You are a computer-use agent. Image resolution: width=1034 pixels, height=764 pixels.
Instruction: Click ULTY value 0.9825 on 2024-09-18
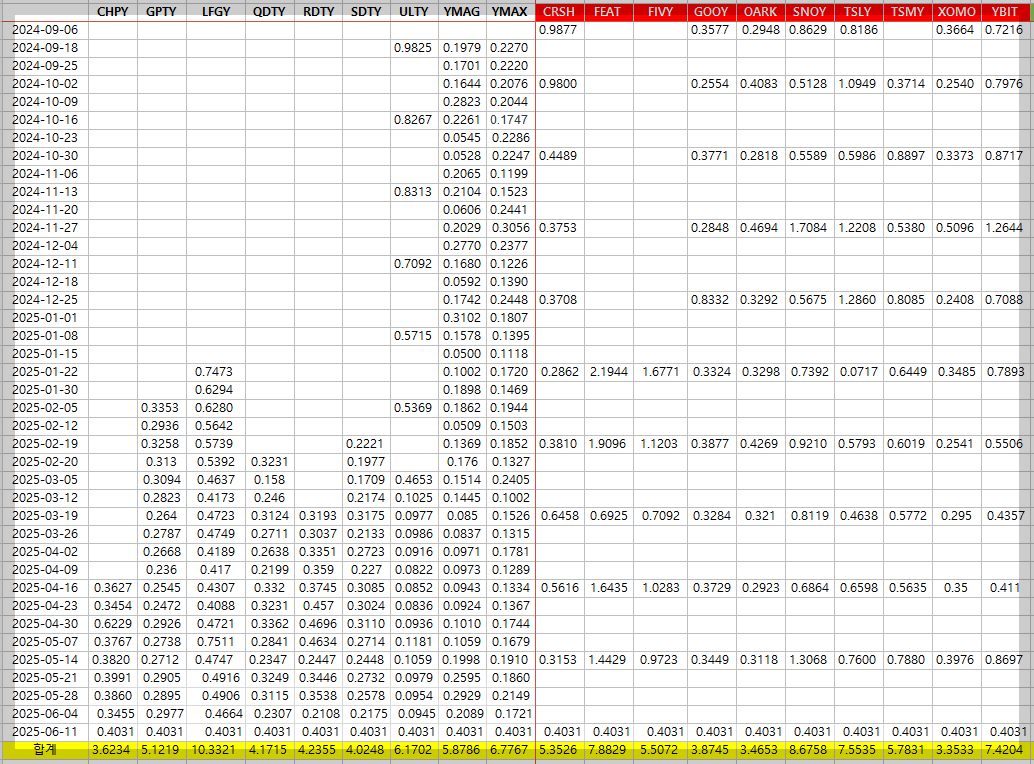coord(413,47)
